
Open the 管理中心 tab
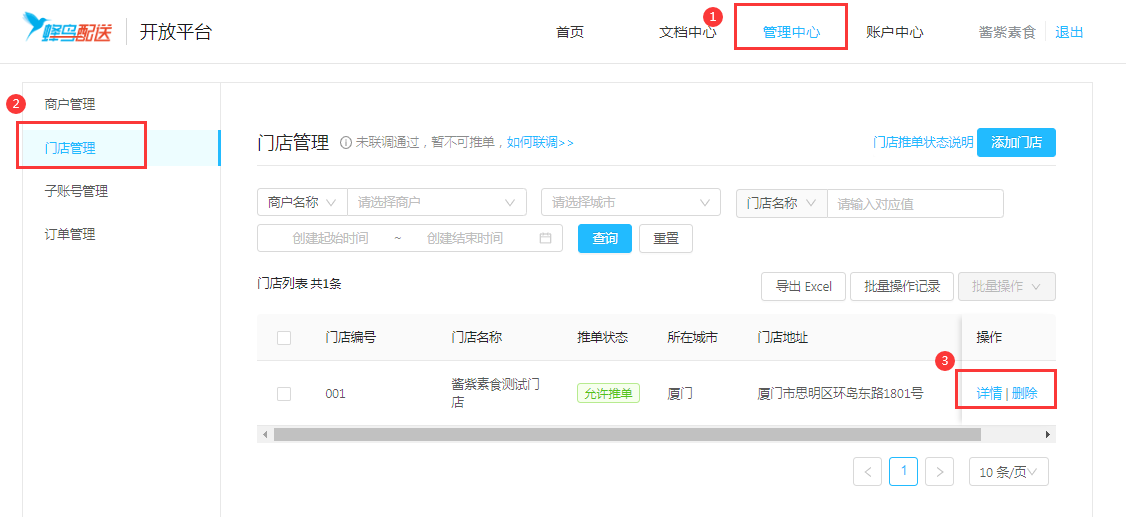(791, 32)
